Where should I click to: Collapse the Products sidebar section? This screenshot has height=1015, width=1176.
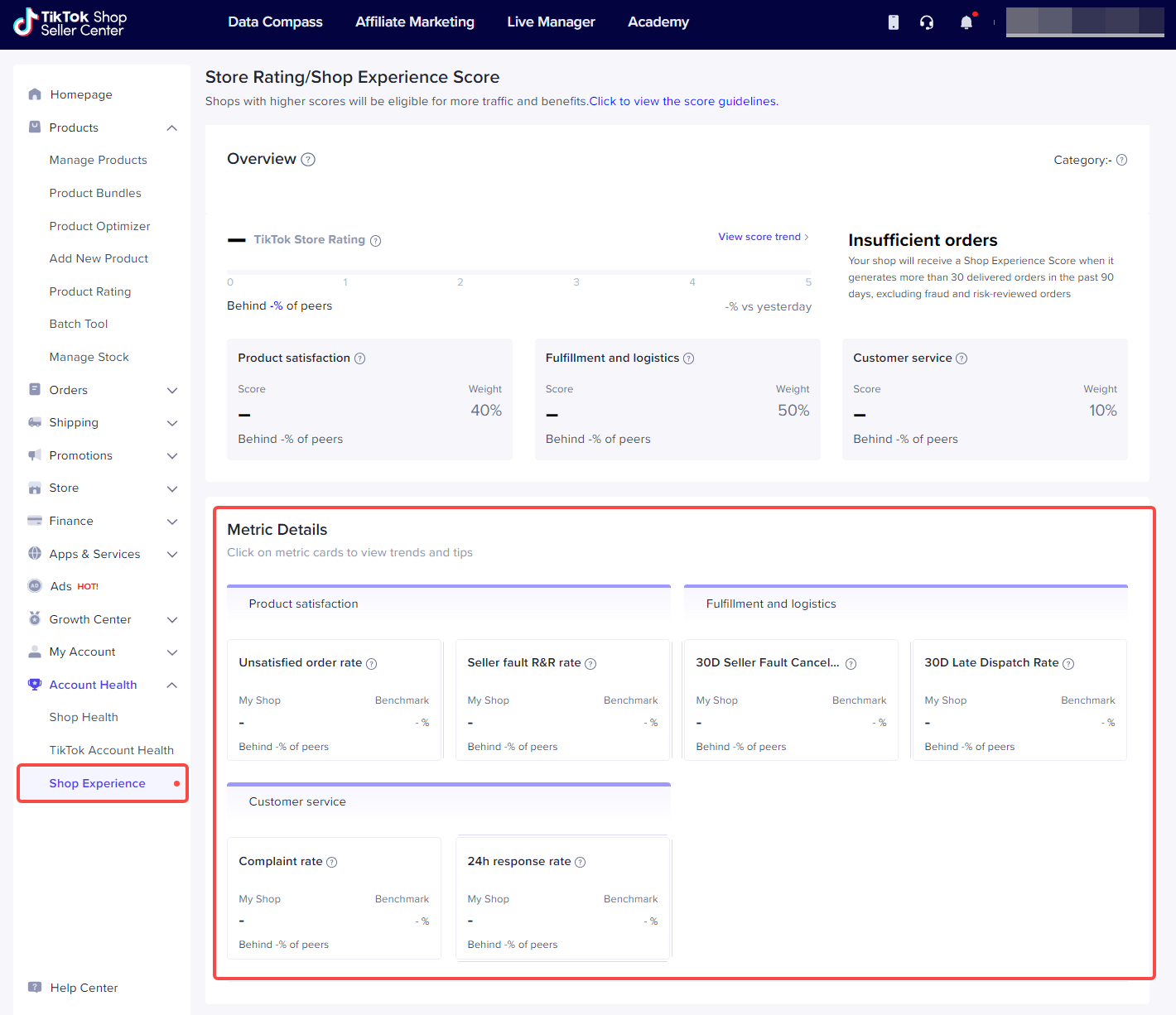[x=172, y=127]
